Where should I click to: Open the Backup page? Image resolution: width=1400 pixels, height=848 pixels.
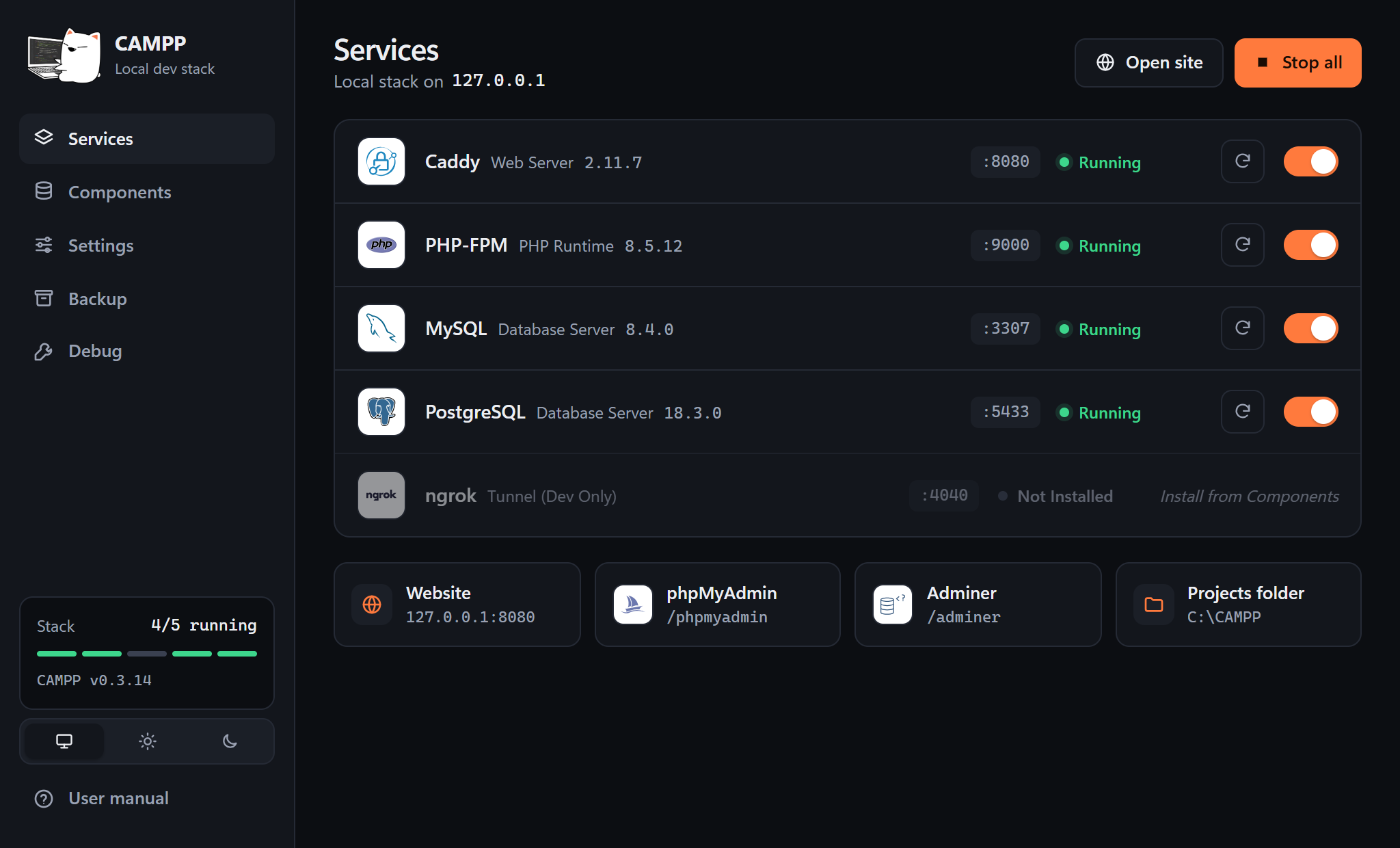click(x=147, y=299)
